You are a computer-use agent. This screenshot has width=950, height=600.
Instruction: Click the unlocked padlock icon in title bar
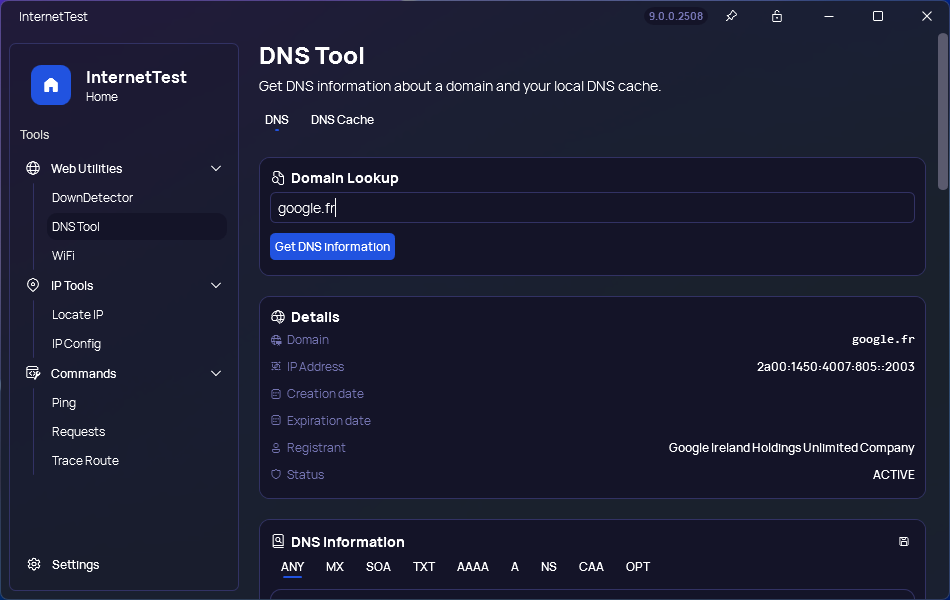click(777, 16)
